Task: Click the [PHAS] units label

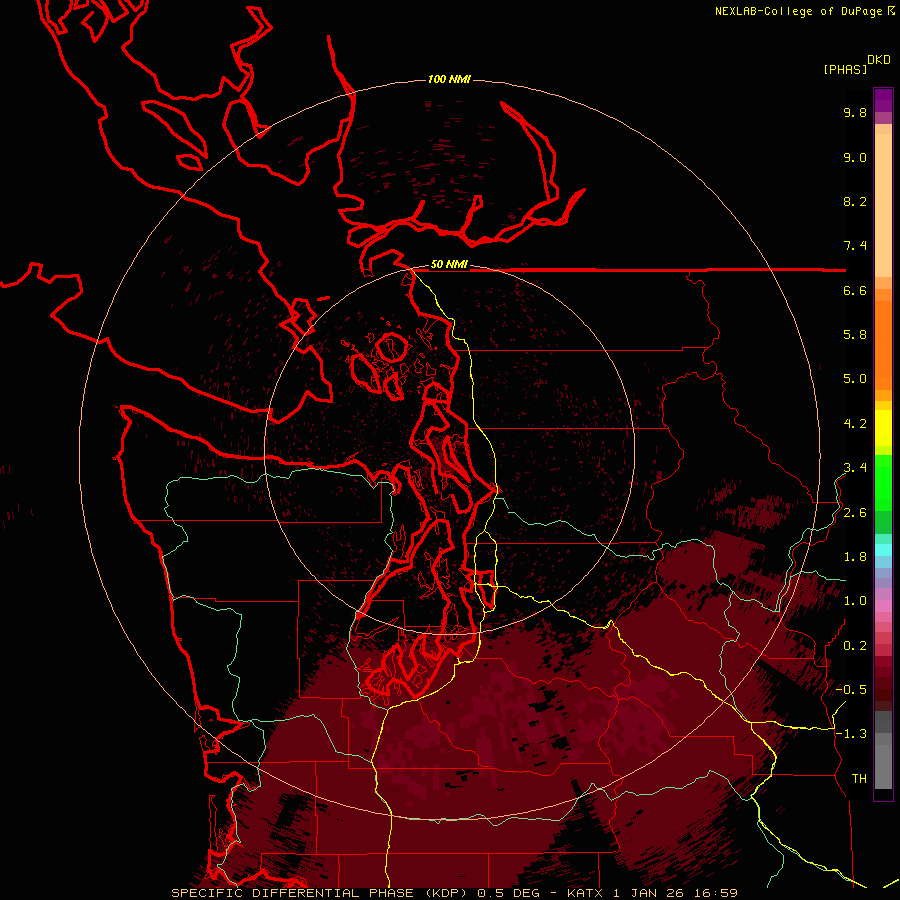Action: (x=845, y=70)
